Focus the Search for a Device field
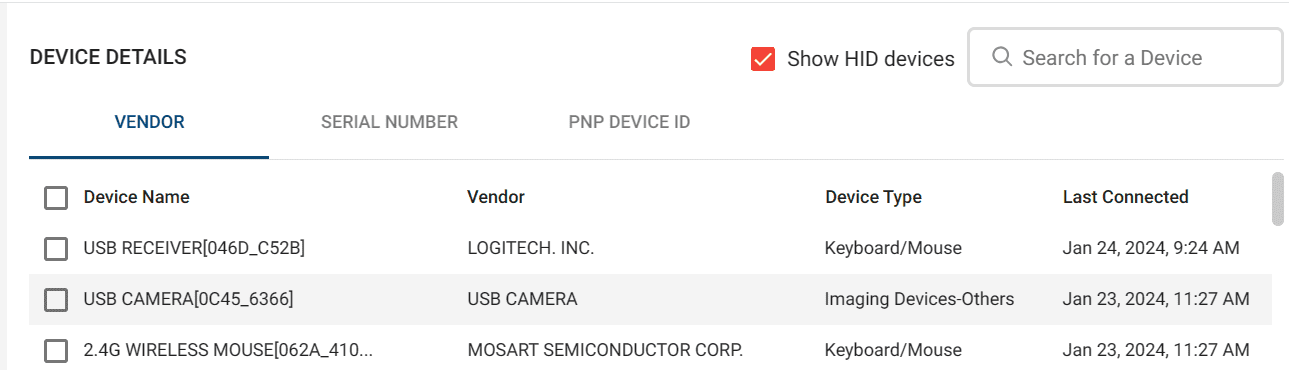The height and width of the screenshot is (370, 1289). click(1125, 57)
